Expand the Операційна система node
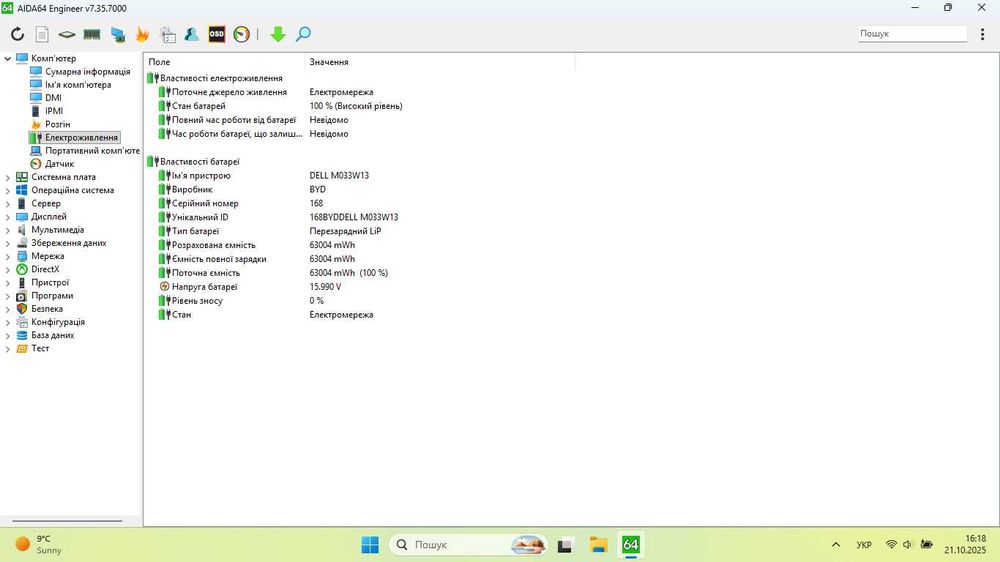Viewport: 1000px width, 562px height. 8,191
